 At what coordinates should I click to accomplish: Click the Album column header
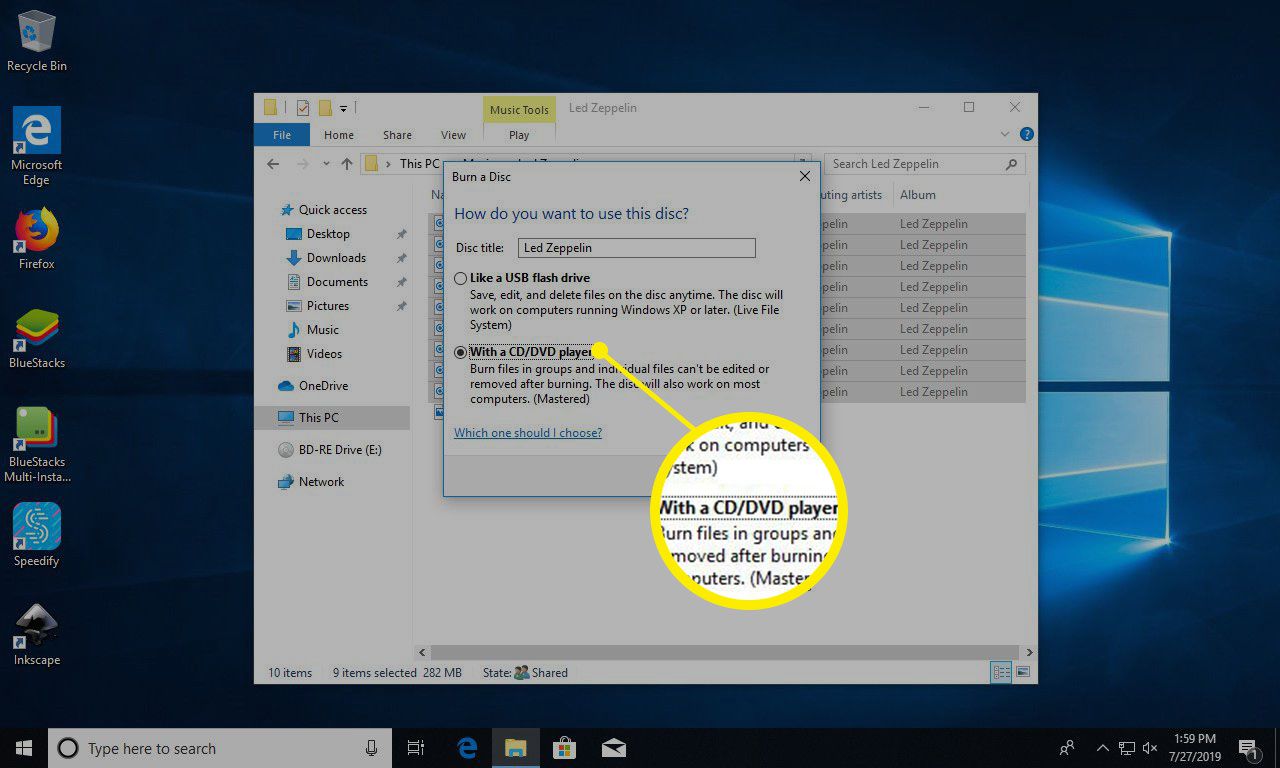pyautogui.click(x=918, y=195)
